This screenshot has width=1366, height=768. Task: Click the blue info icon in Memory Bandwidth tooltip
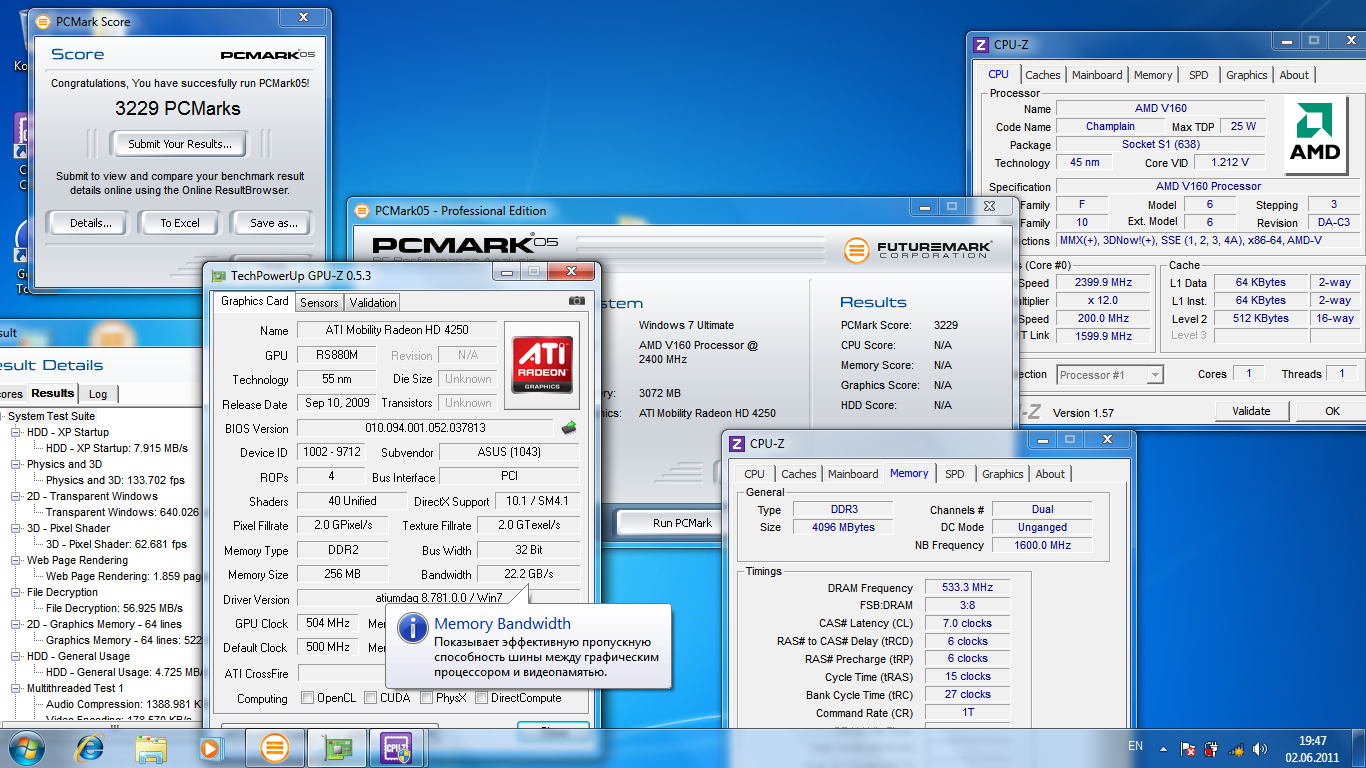[413, 628]
